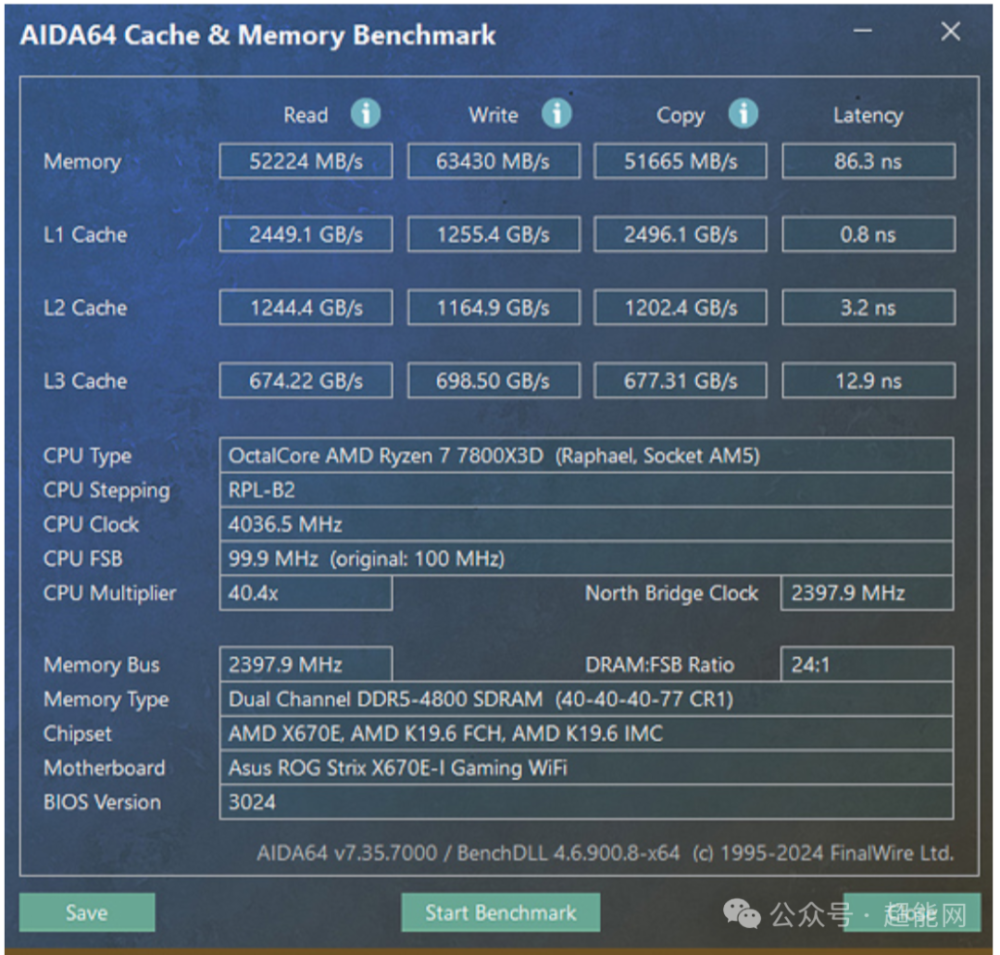Click the North Bridge Clock value field
Viewport: 1000px width, 955px height.
pos(867,593)
